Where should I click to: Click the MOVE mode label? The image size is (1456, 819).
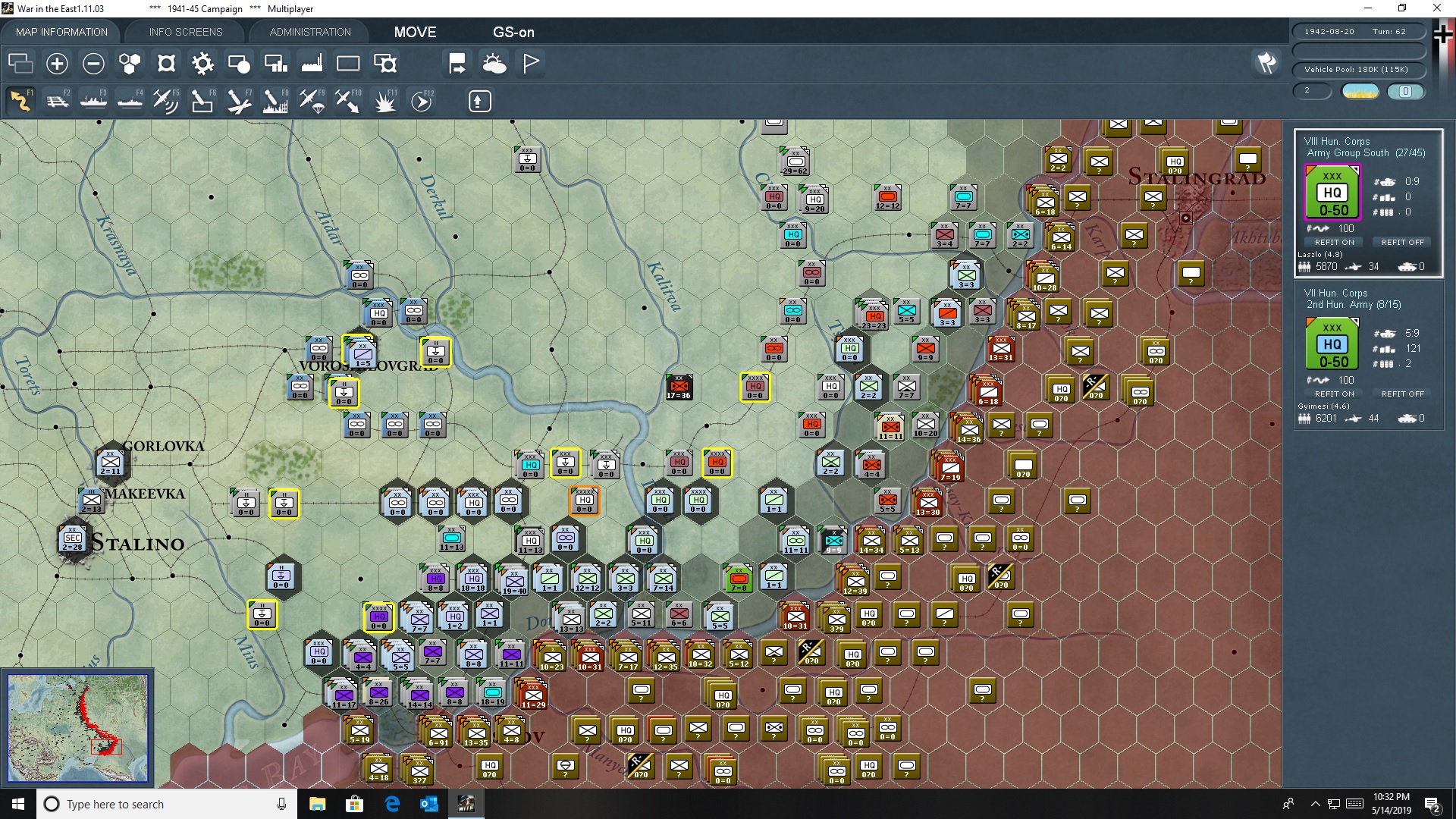coord(415,32)
